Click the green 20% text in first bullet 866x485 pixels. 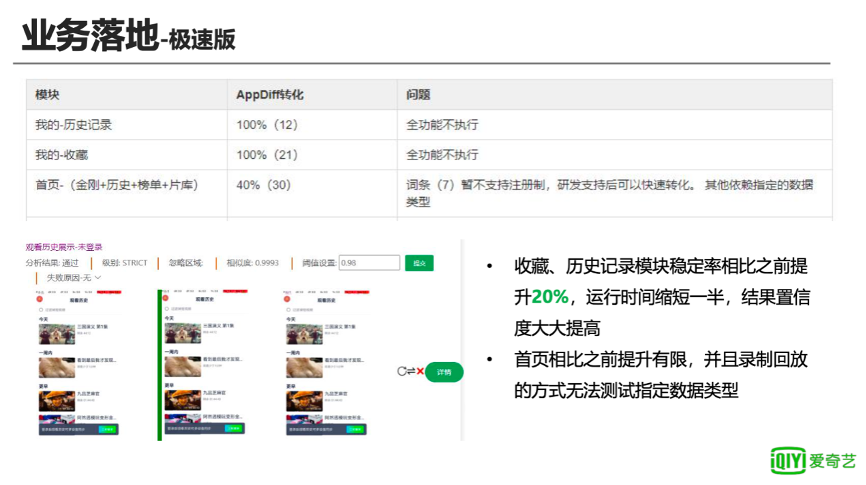pos(550,297)
